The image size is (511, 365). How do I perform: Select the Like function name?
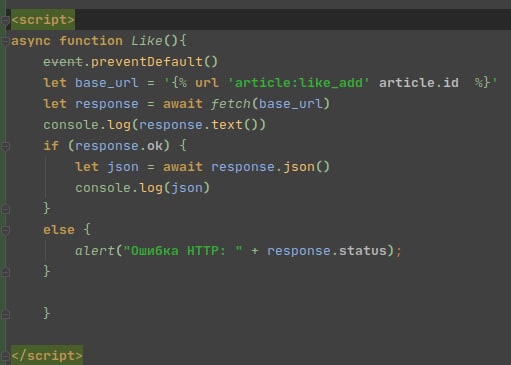click(x=147, y=41)
